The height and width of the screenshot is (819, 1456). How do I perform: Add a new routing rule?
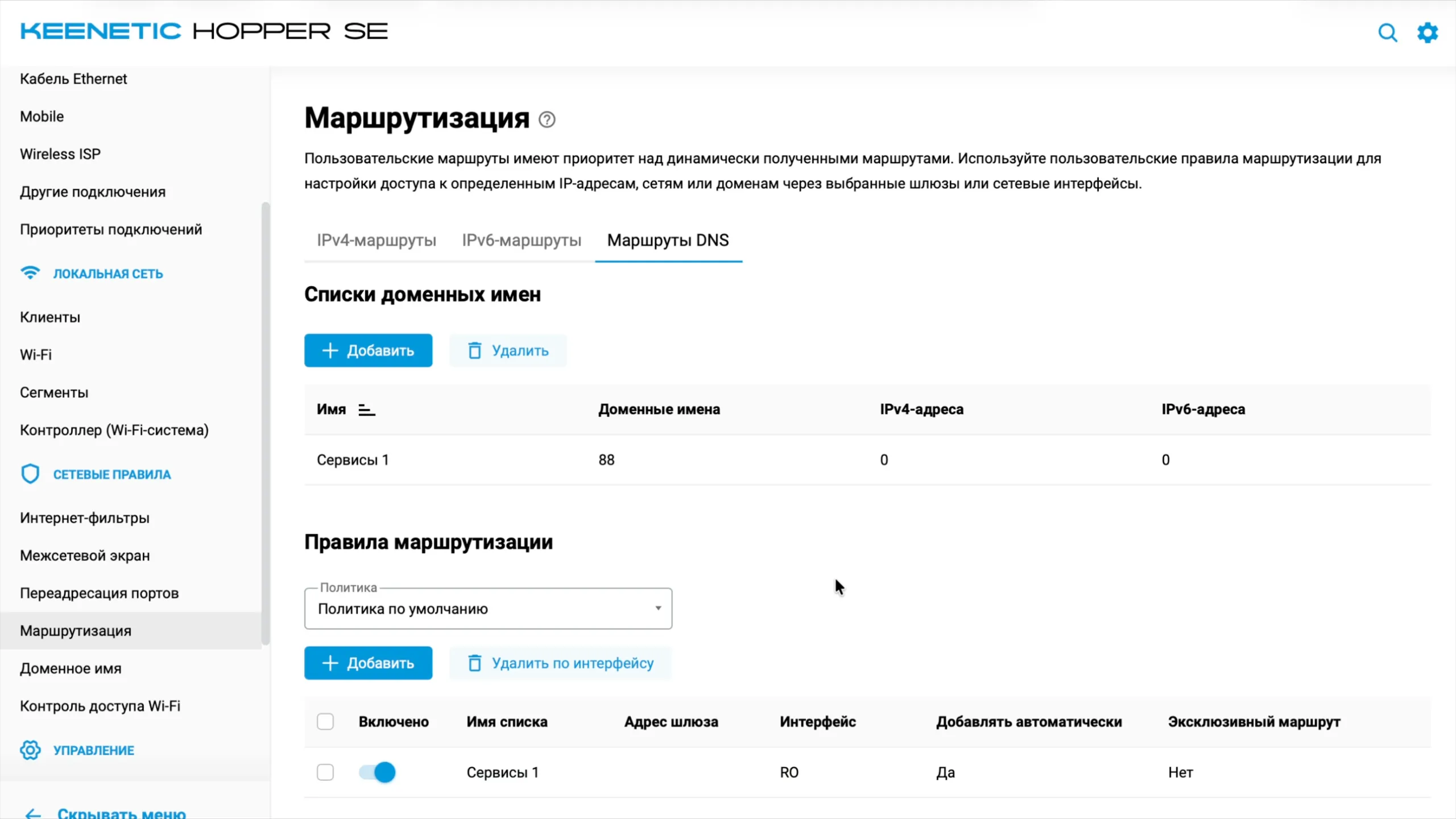(368, 663)
